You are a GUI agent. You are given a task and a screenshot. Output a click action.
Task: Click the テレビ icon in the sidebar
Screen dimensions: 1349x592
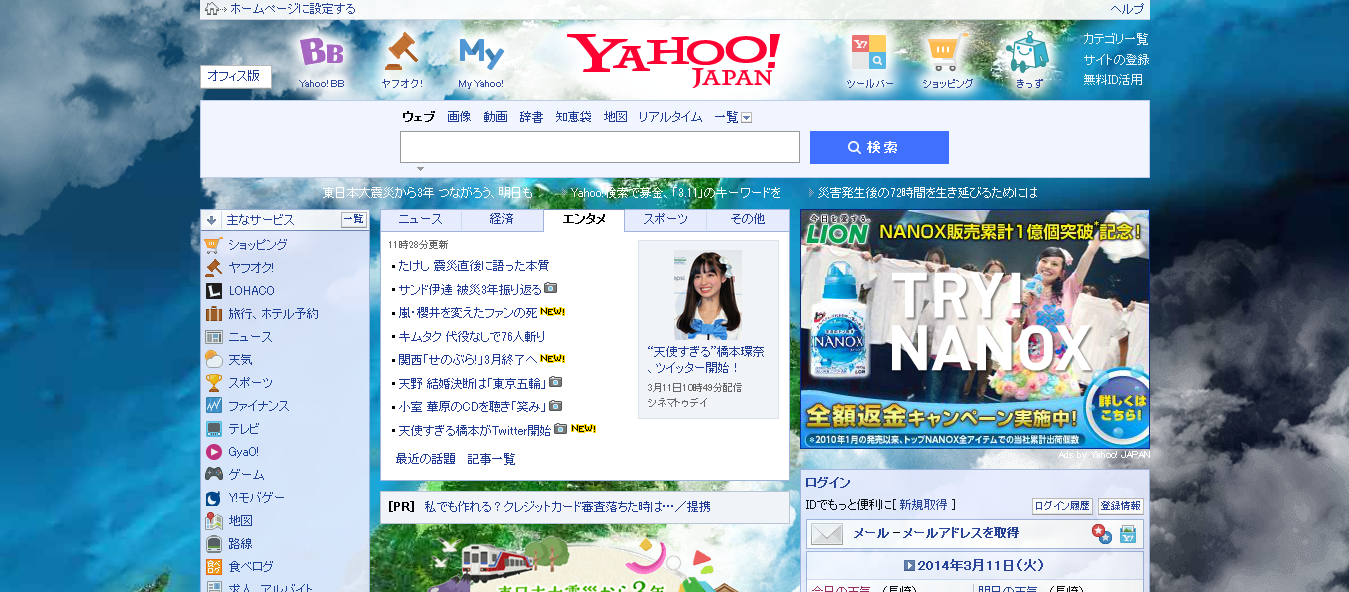(213, 429)
